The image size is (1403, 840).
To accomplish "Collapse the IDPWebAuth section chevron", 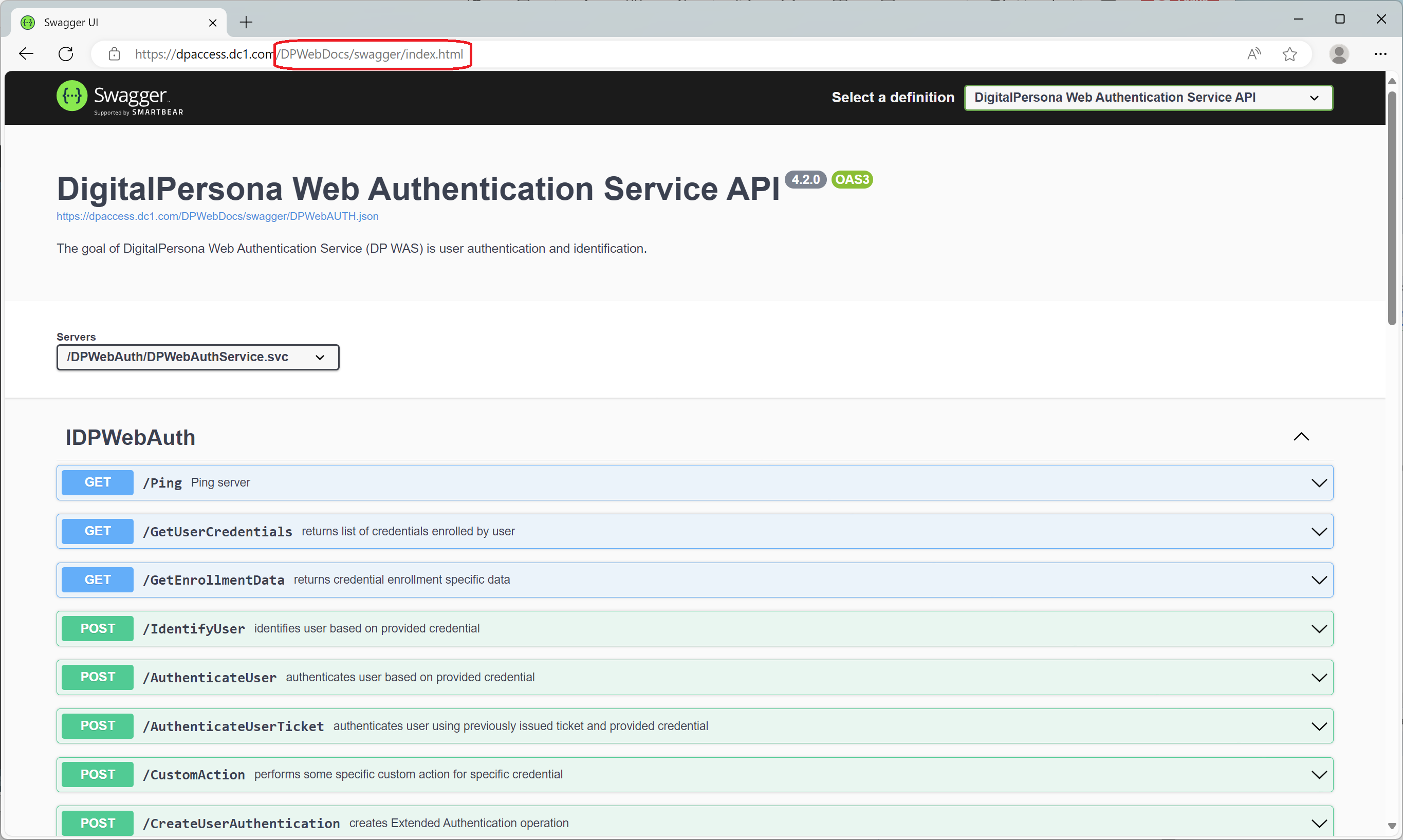I will tap(1301, 436).
